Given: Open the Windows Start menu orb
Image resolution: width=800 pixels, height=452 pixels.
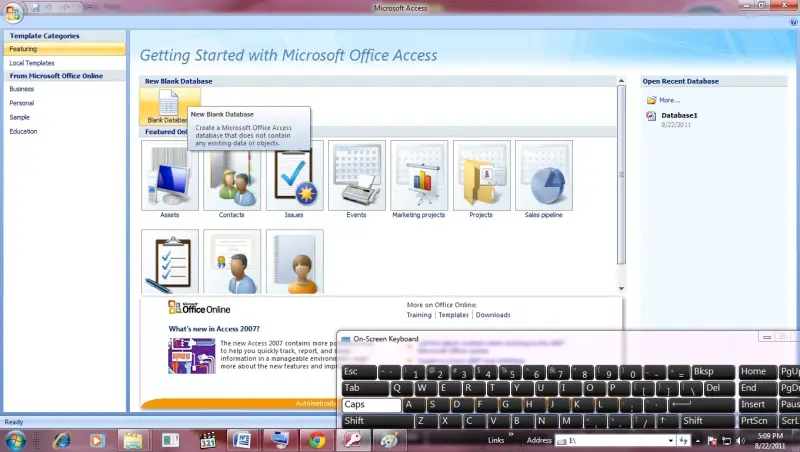Looking at the screenshot, I should (15, 440).
